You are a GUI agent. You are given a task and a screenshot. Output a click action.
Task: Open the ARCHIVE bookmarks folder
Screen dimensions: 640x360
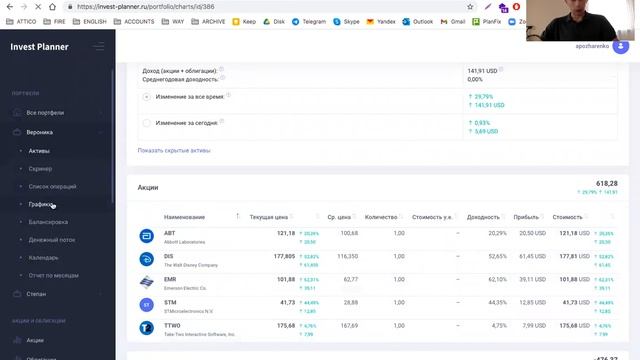(x=208, y=22)
